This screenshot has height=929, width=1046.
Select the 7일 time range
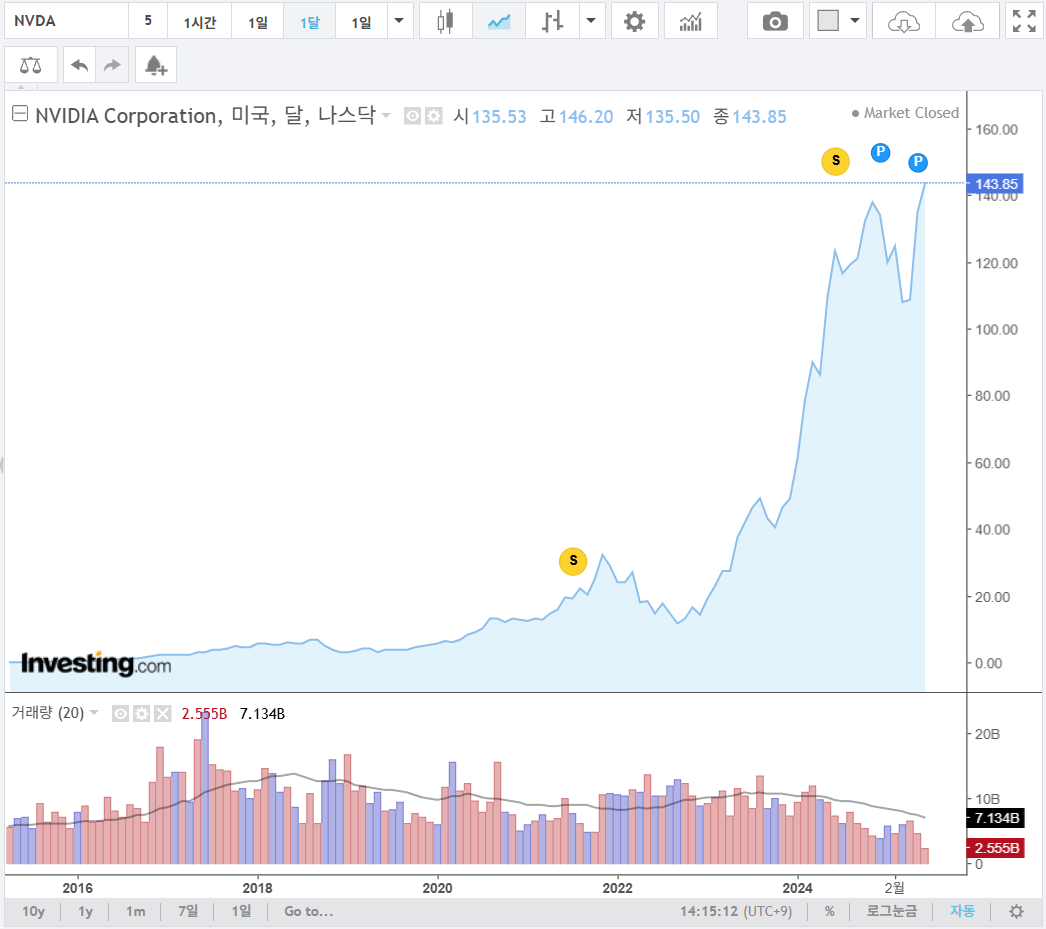pos(188,911)
